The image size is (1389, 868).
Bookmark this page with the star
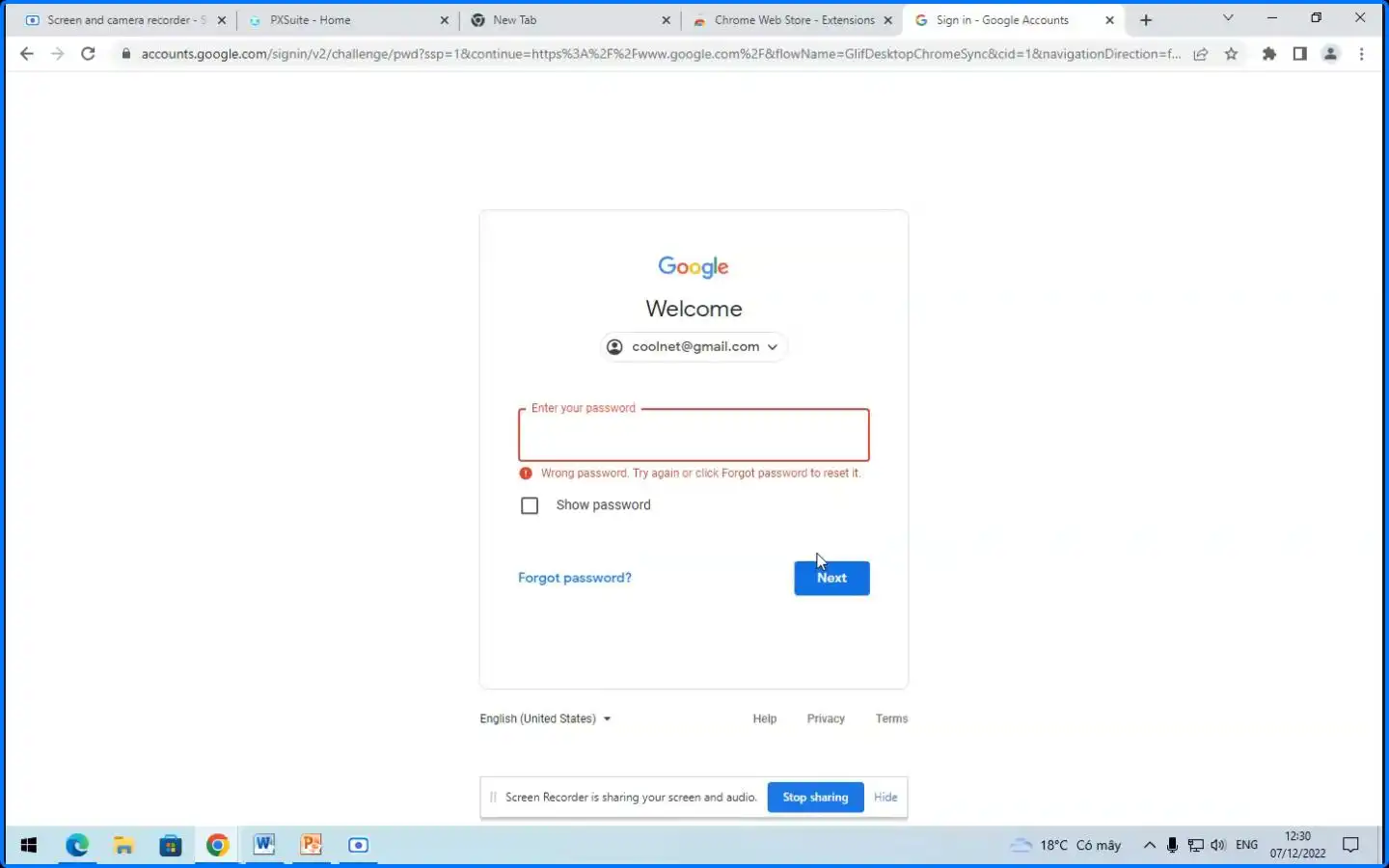[1232, 54]
